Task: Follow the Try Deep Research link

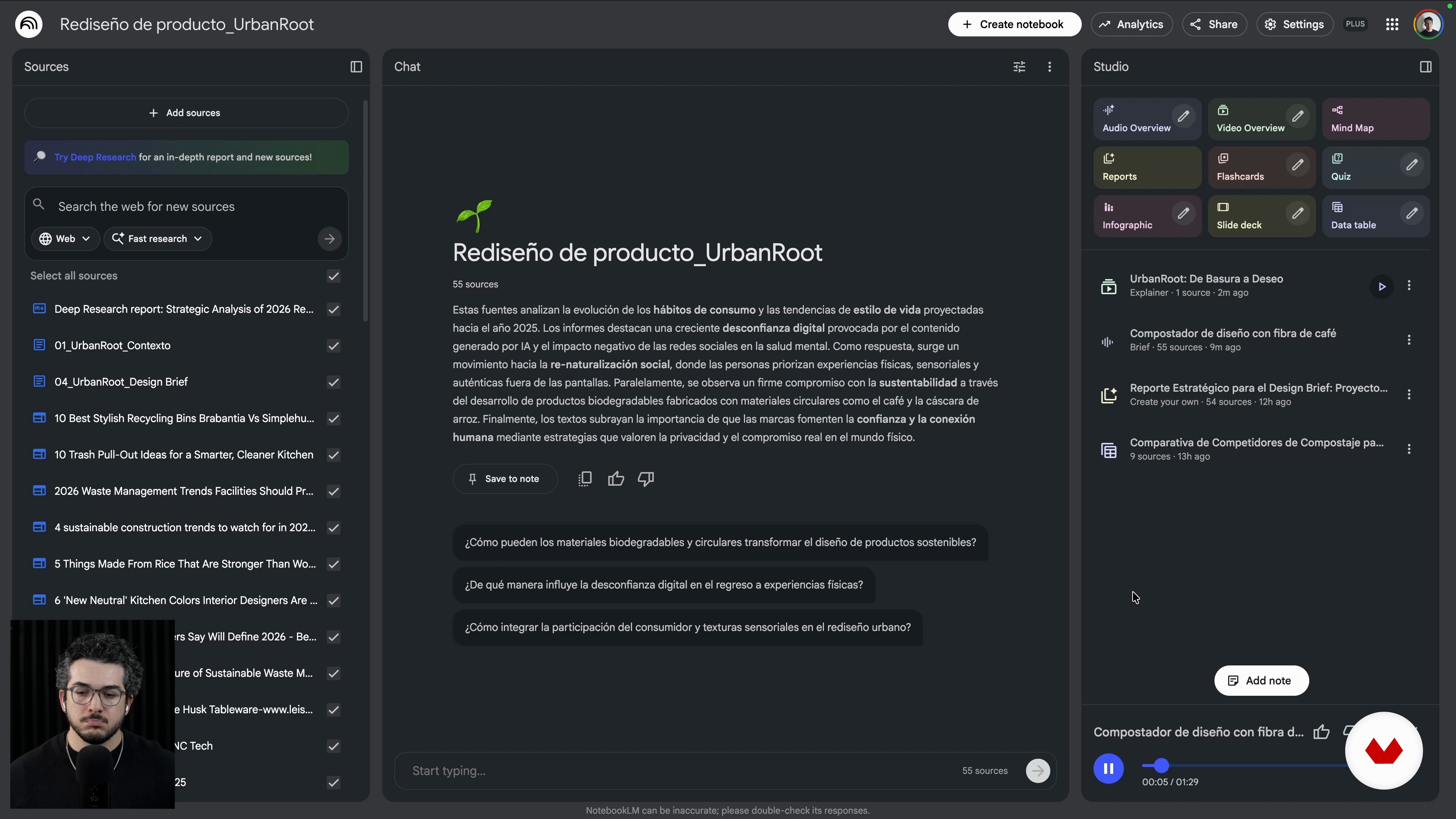Action: coord(95,157)
